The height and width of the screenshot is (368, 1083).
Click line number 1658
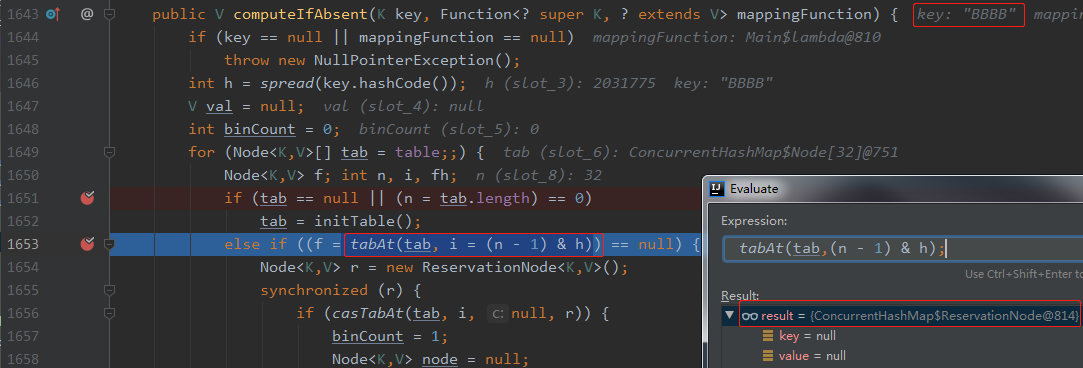tap(23, 359)
